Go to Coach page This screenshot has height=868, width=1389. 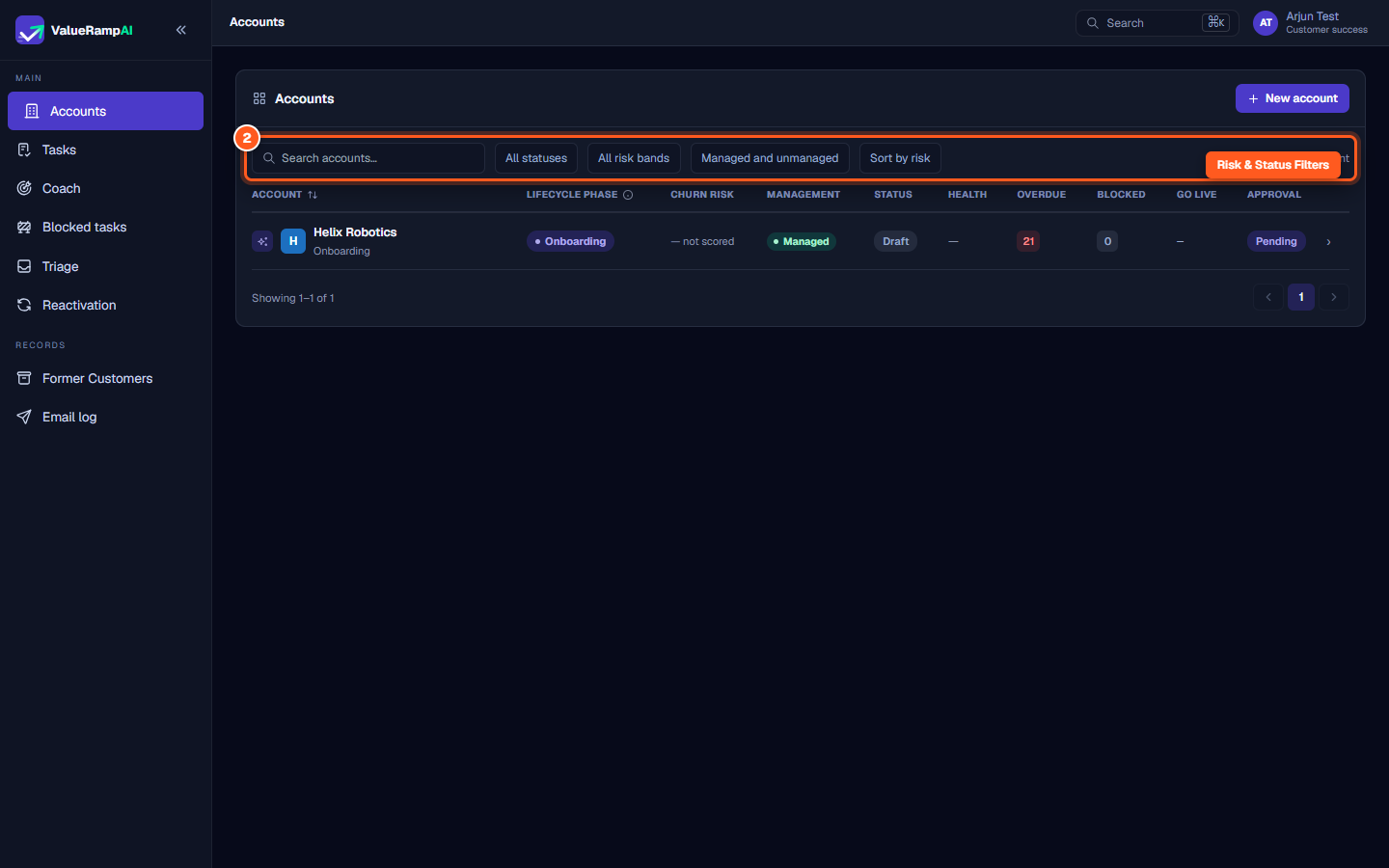pos(105,188)
